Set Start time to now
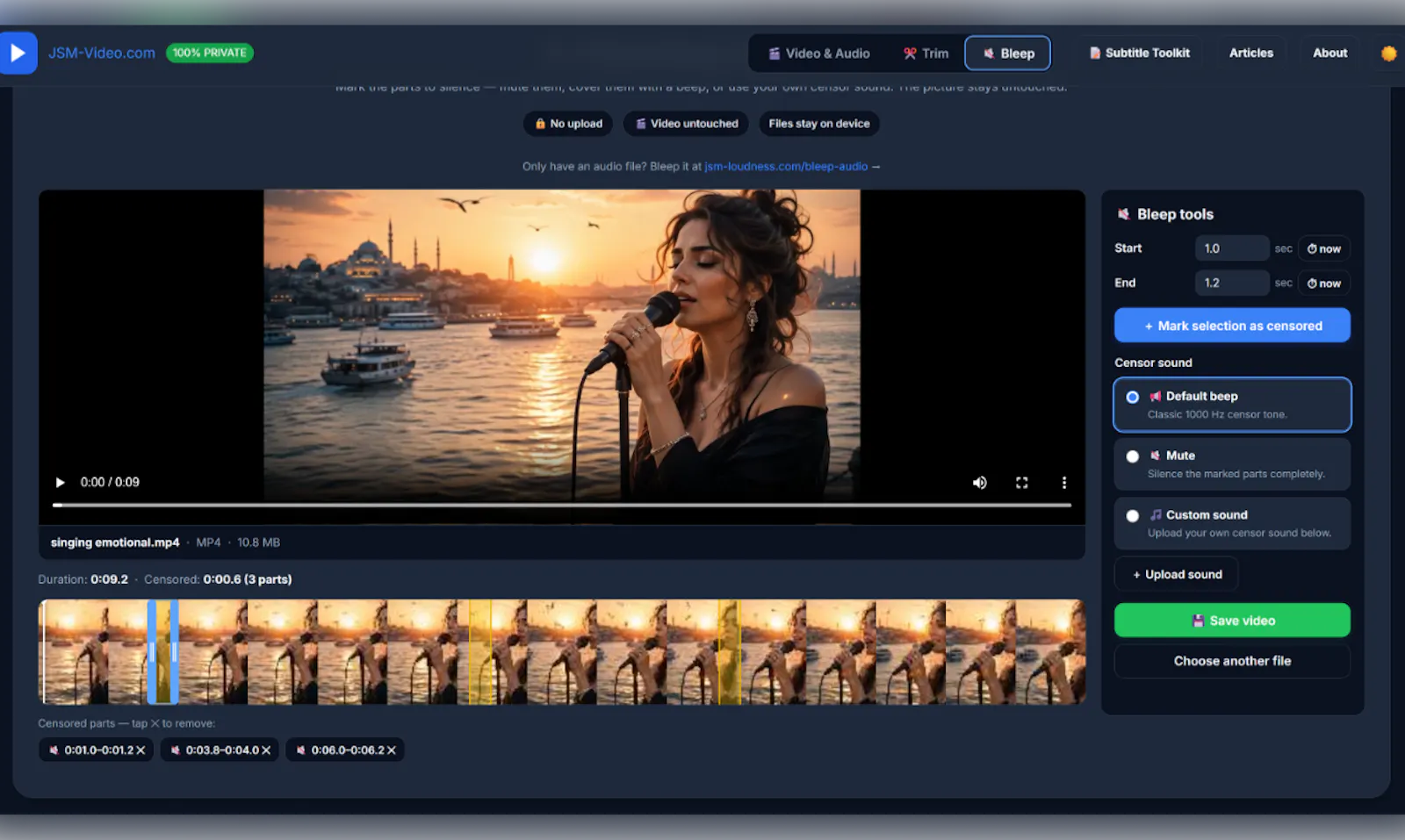This screenshot has width=1405, height=840. 1323,248
